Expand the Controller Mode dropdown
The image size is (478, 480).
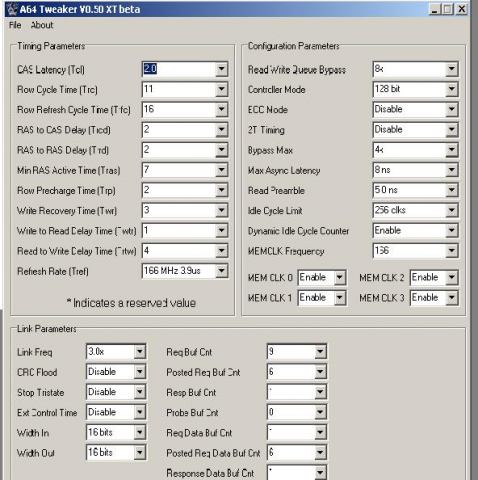[x=451, y=89]
